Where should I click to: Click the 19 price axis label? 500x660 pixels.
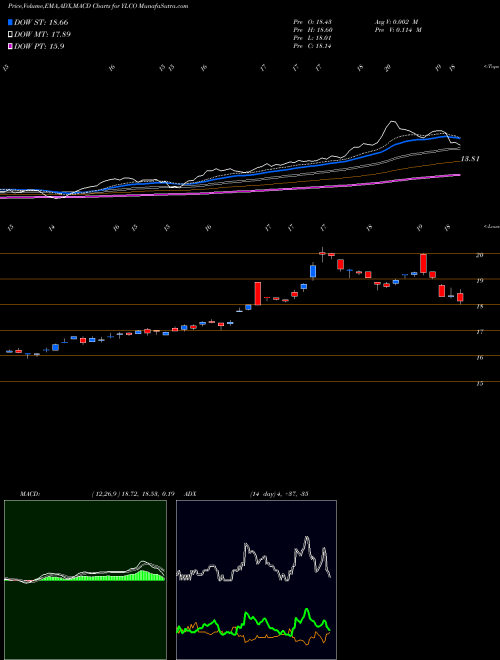point(480,280)
